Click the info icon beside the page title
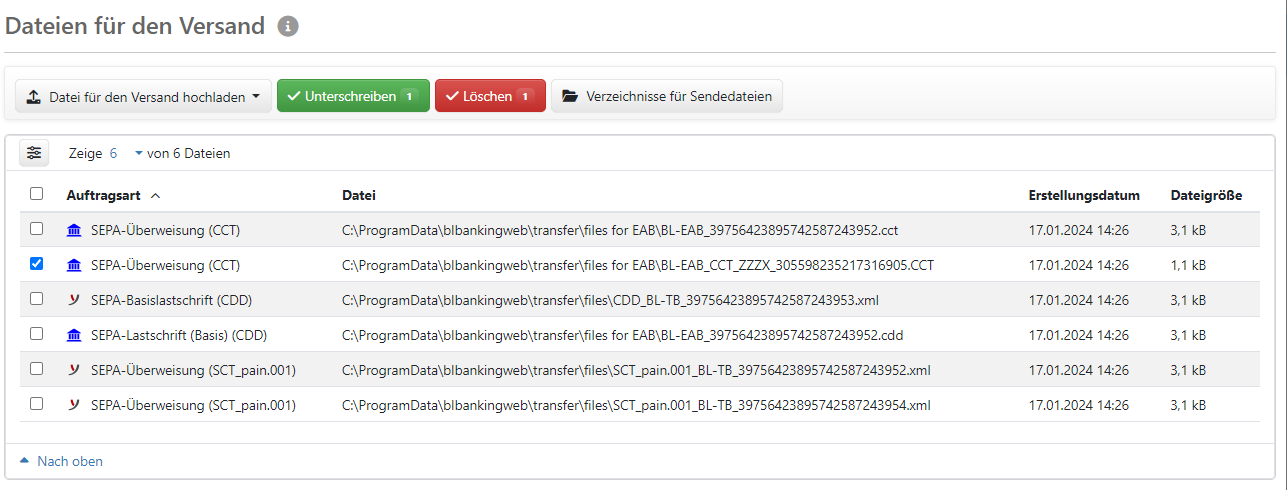 [x=288, y=27]
